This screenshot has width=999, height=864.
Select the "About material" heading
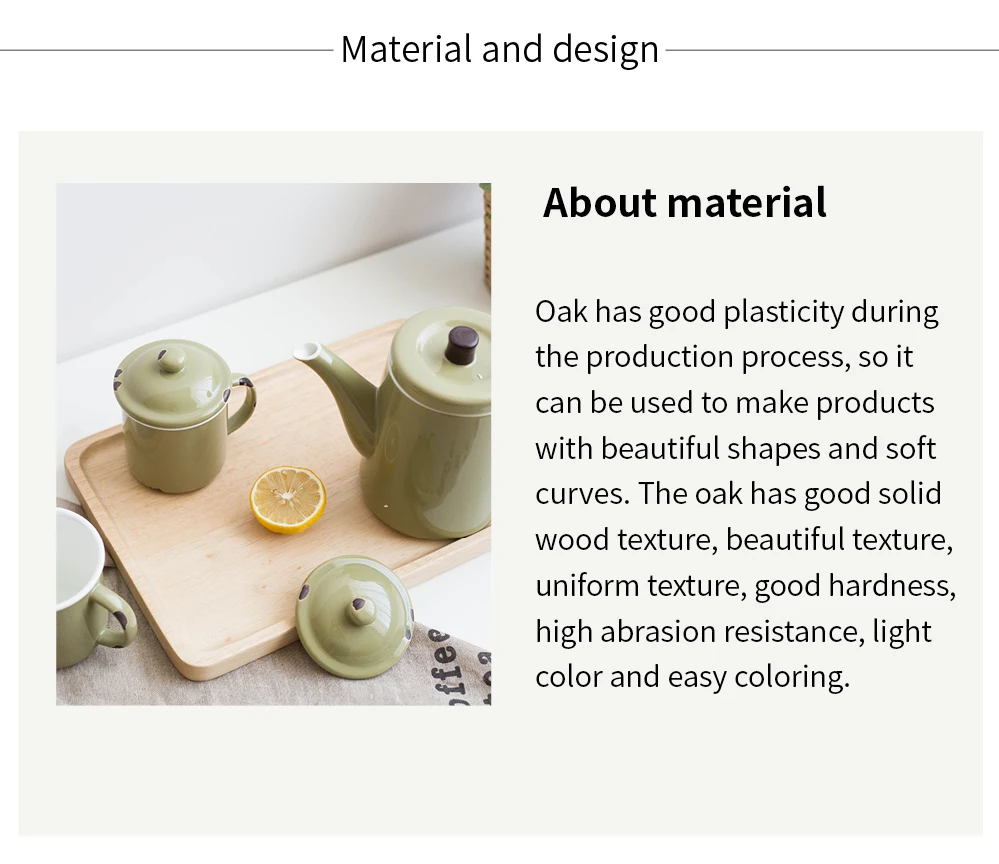click(x=684, y=203)
